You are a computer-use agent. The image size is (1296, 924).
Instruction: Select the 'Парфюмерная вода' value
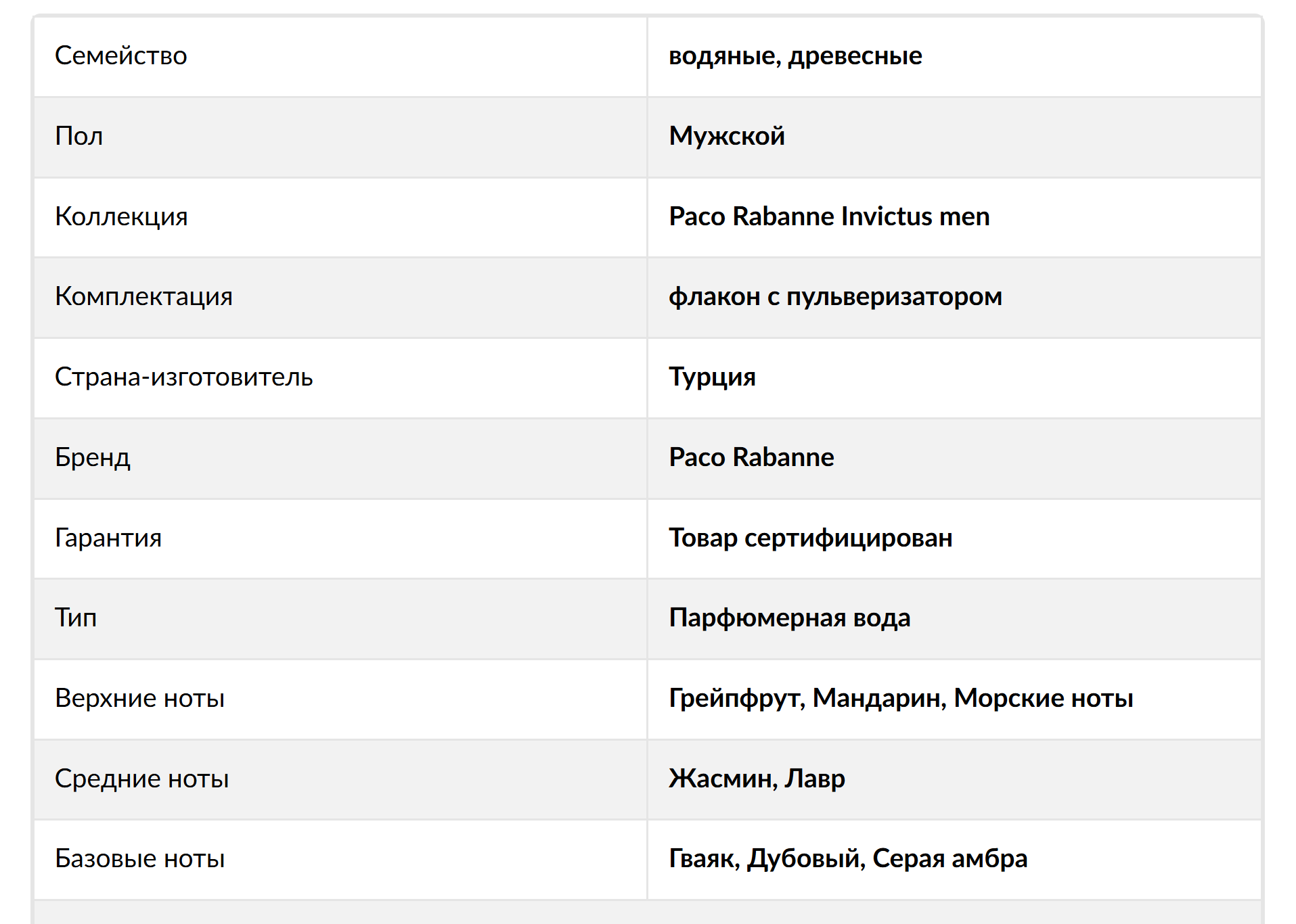point(789,618)
